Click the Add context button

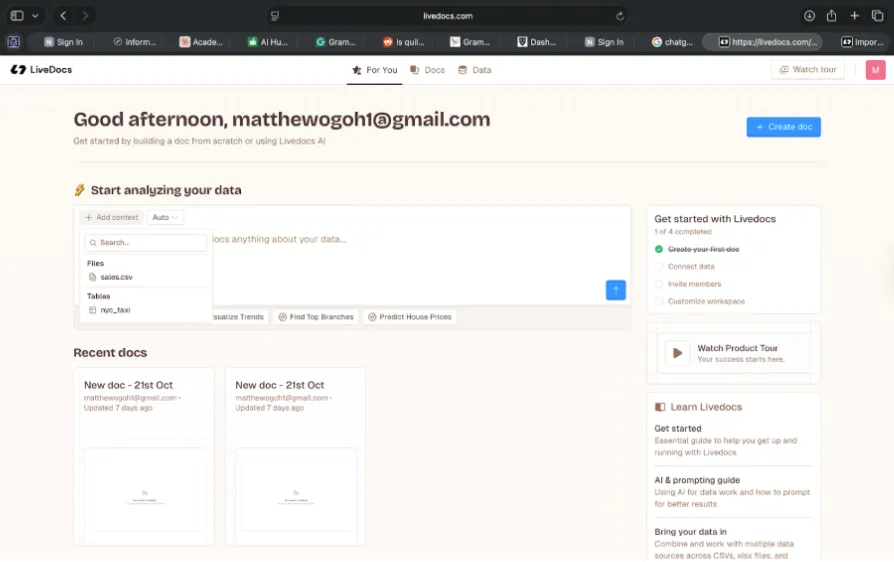[x=112, y=217]
